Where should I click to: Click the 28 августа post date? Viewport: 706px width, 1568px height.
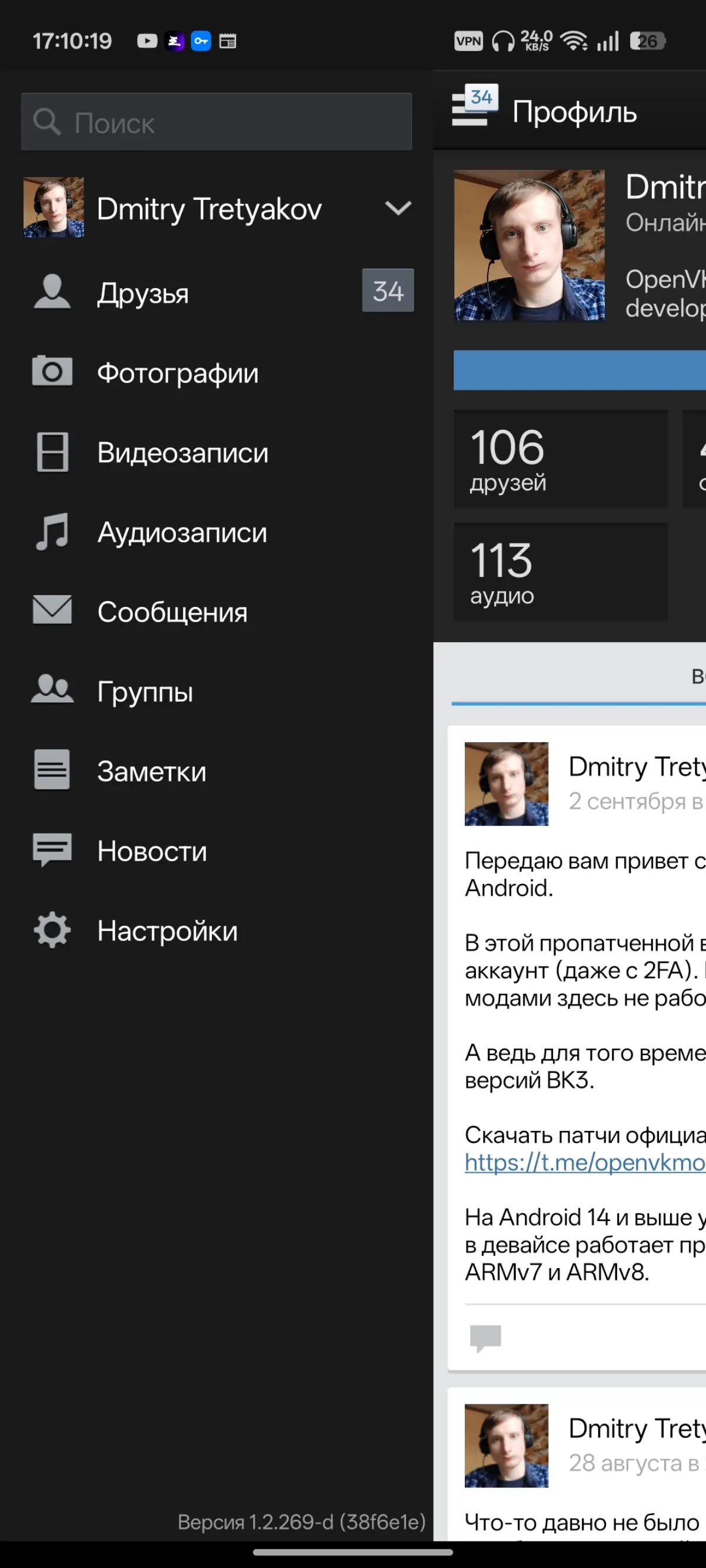634,1463
